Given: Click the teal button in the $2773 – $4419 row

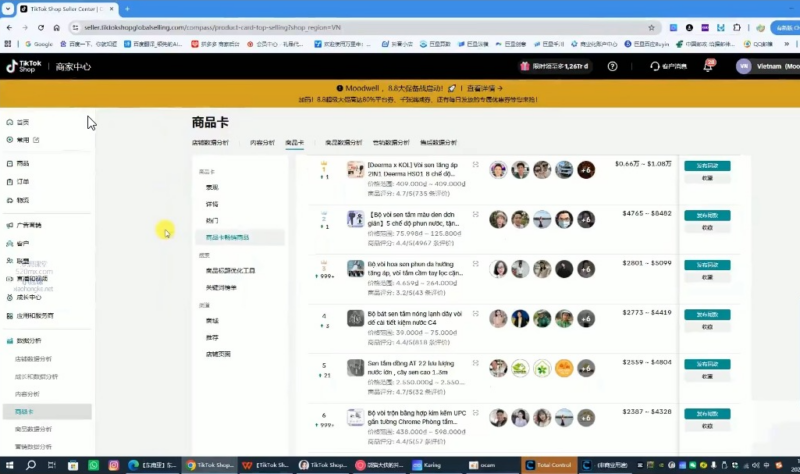Looking at the screenshot, I should pos(707,314).
